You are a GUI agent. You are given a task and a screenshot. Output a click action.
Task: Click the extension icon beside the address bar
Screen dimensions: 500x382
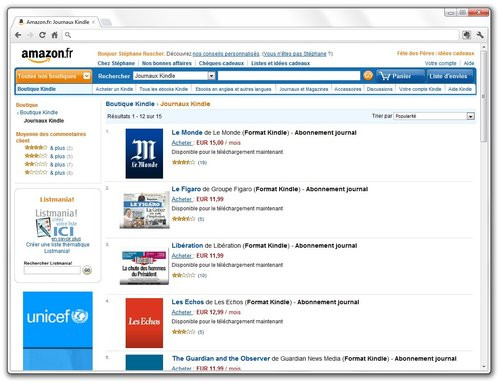click(467, 35)
